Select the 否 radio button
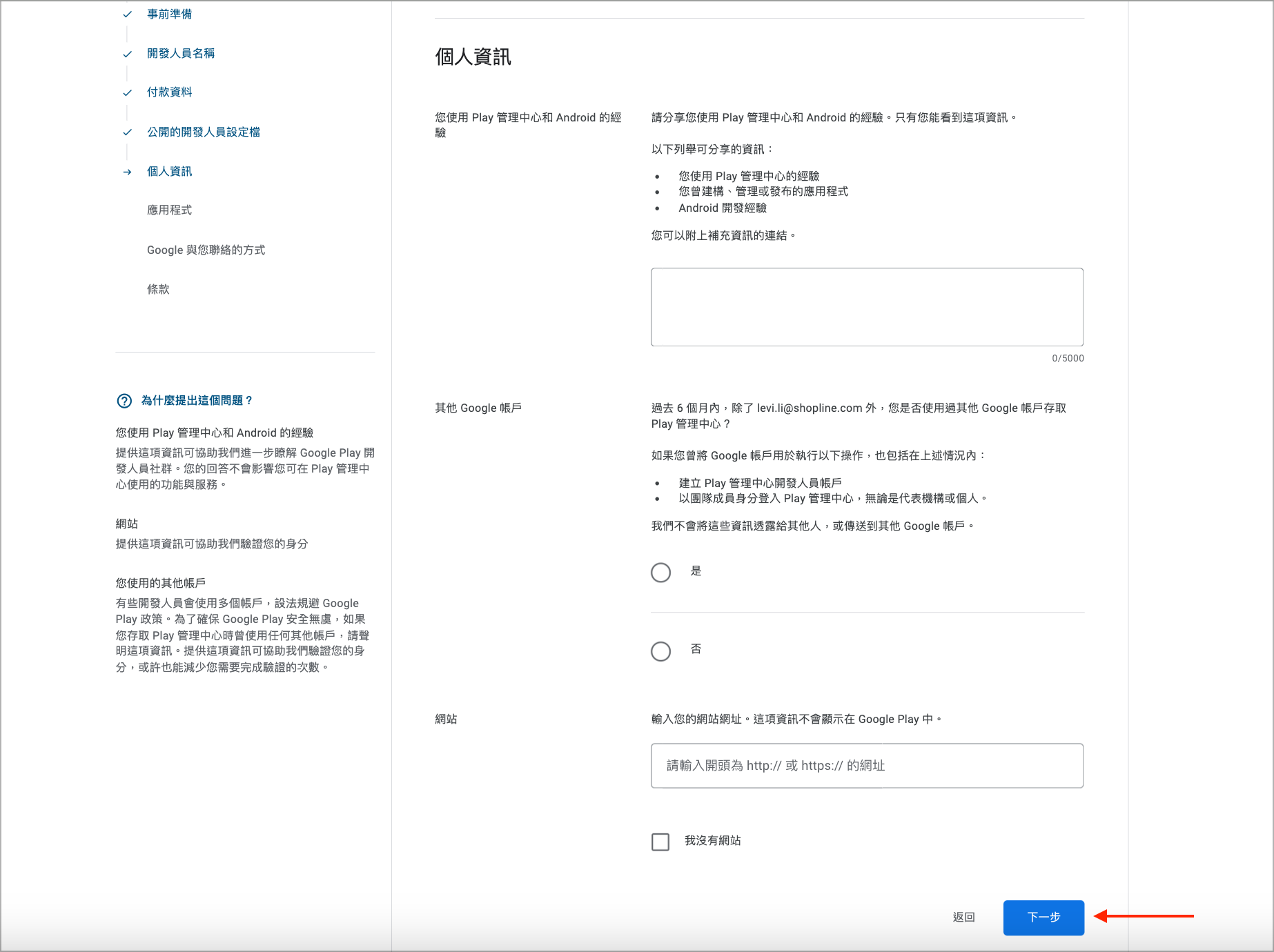1274x952 pixels. (660, 651)
